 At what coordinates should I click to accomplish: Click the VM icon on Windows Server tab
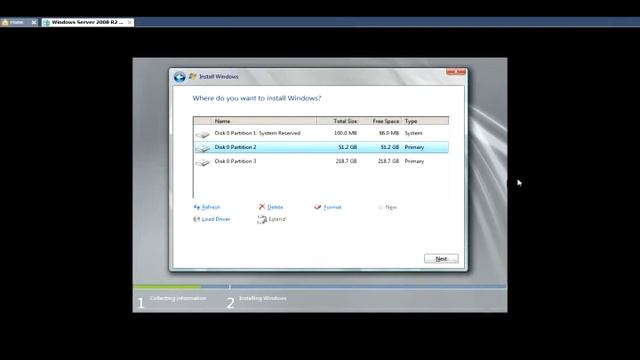coord(47,22)
